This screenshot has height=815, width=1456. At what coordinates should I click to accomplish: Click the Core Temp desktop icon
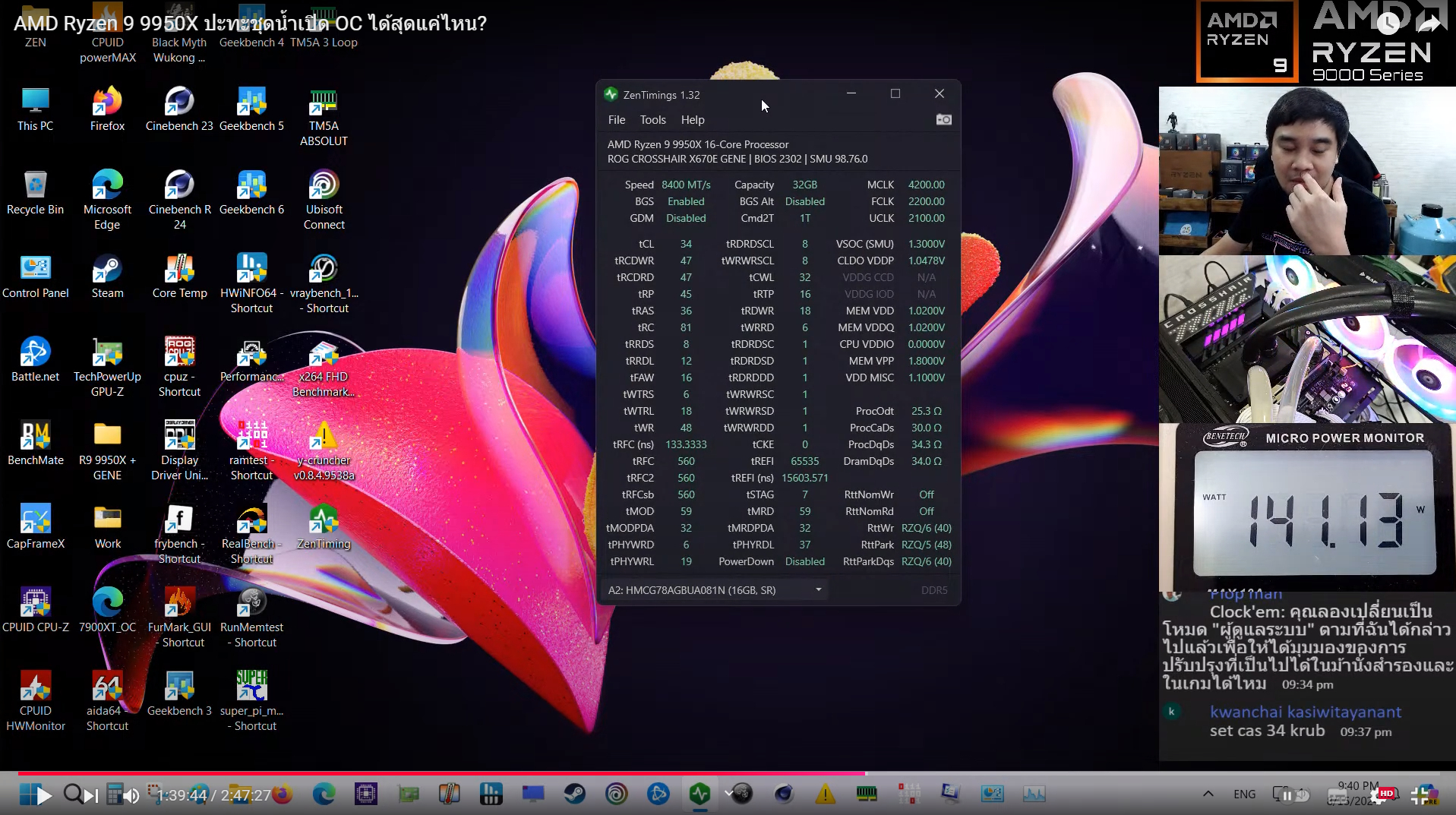179,269
